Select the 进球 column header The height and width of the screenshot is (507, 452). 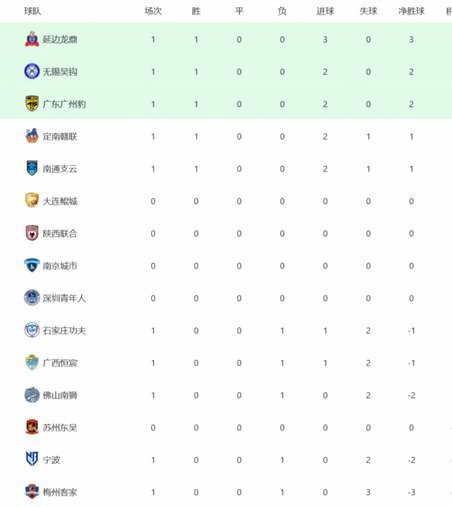click(x=325, y=11)
